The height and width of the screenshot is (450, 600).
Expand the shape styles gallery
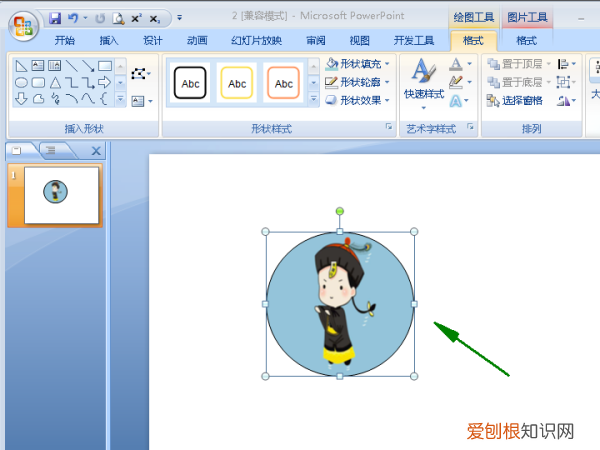coord(313,99)
